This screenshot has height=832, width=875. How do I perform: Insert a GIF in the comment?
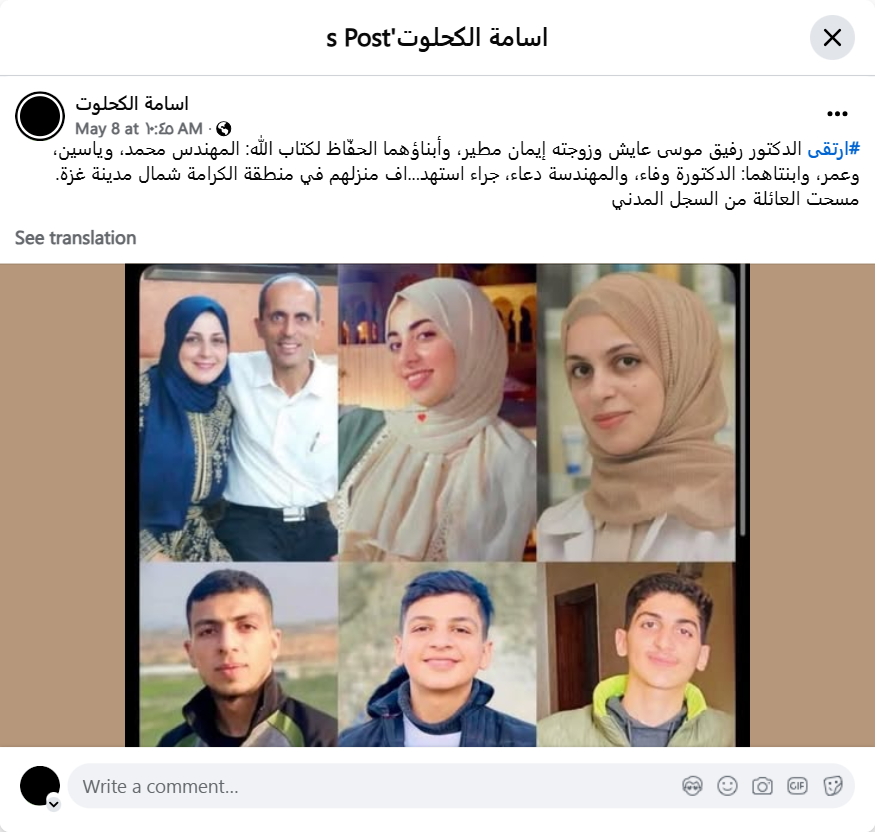coord(797,786)
